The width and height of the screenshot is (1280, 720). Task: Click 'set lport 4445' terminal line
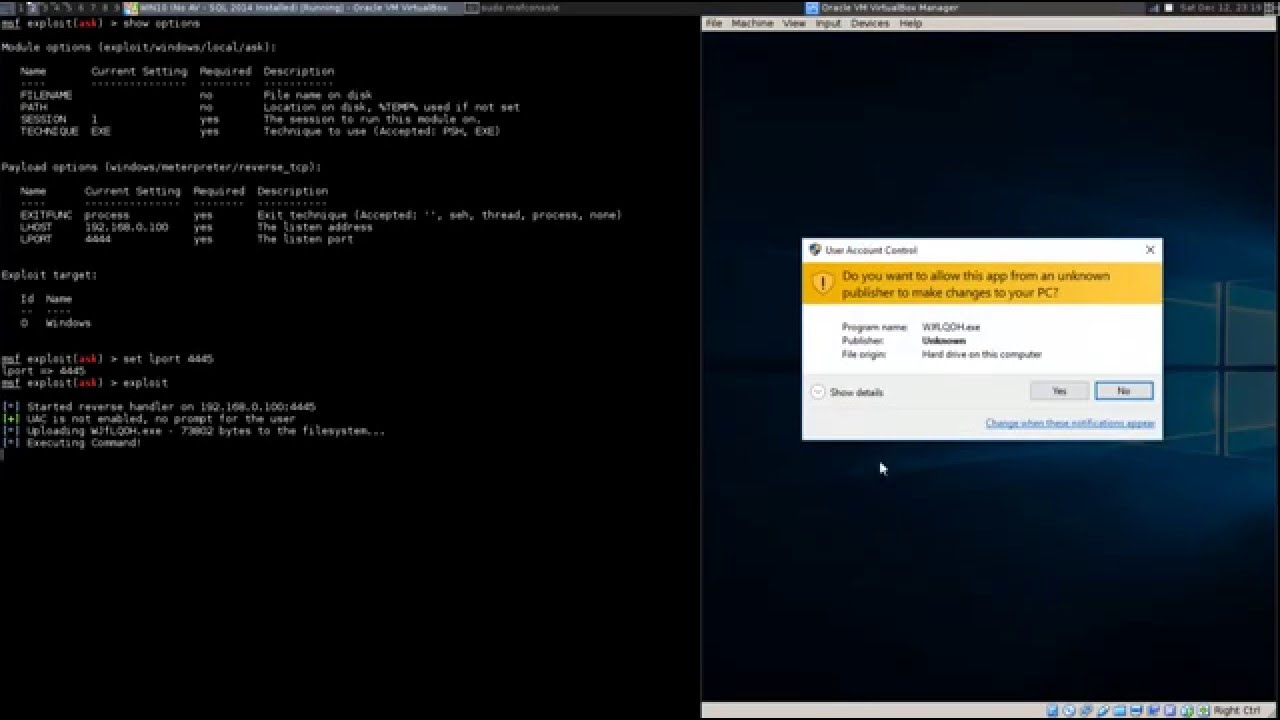pos(107,359)
